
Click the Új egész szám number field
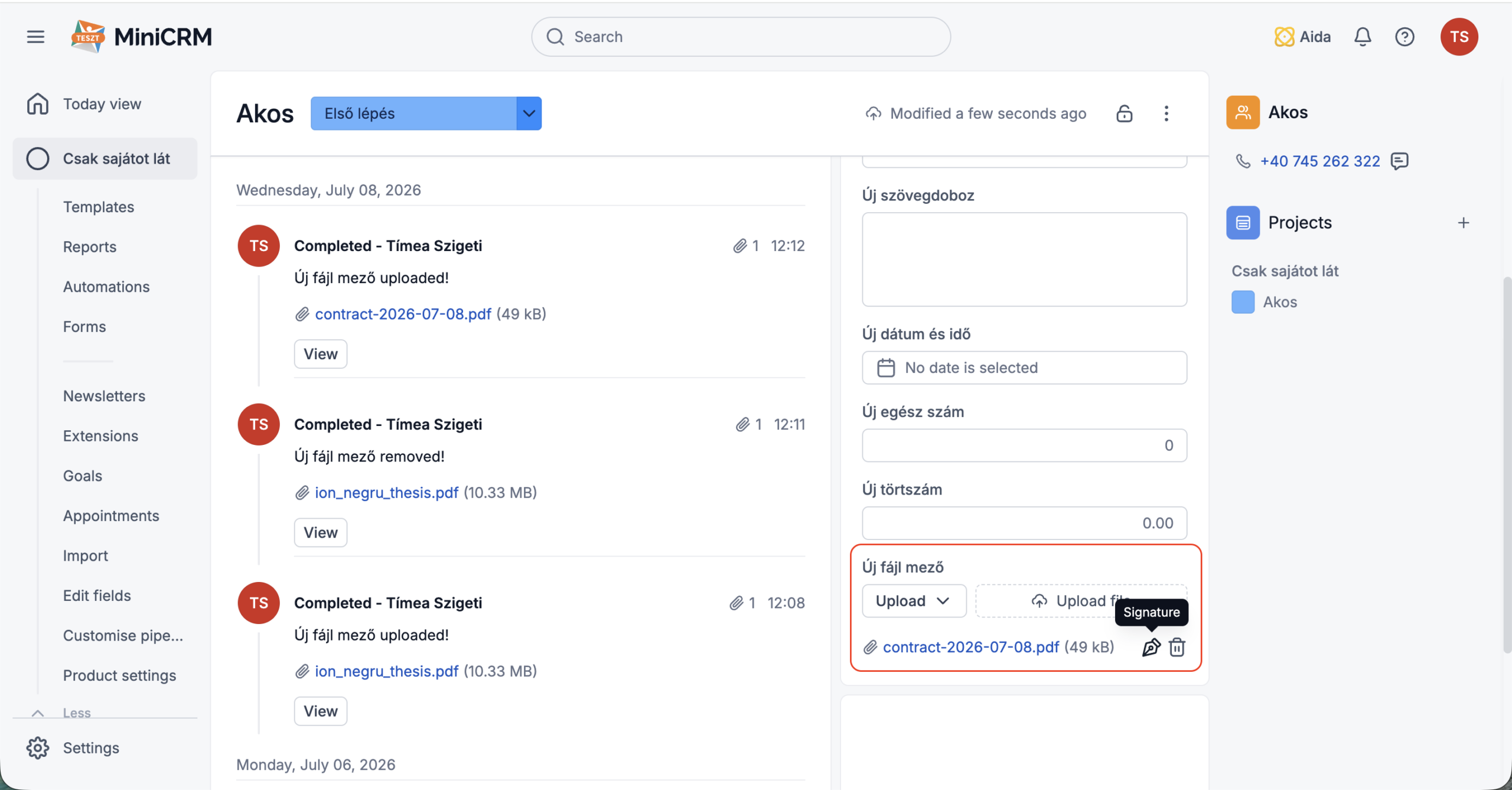[1024, 446]
